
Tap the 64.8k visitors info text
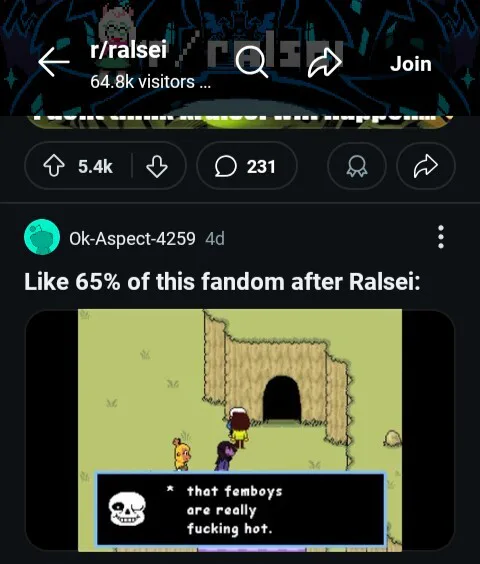pyautogui.click(x=150, y=82)
